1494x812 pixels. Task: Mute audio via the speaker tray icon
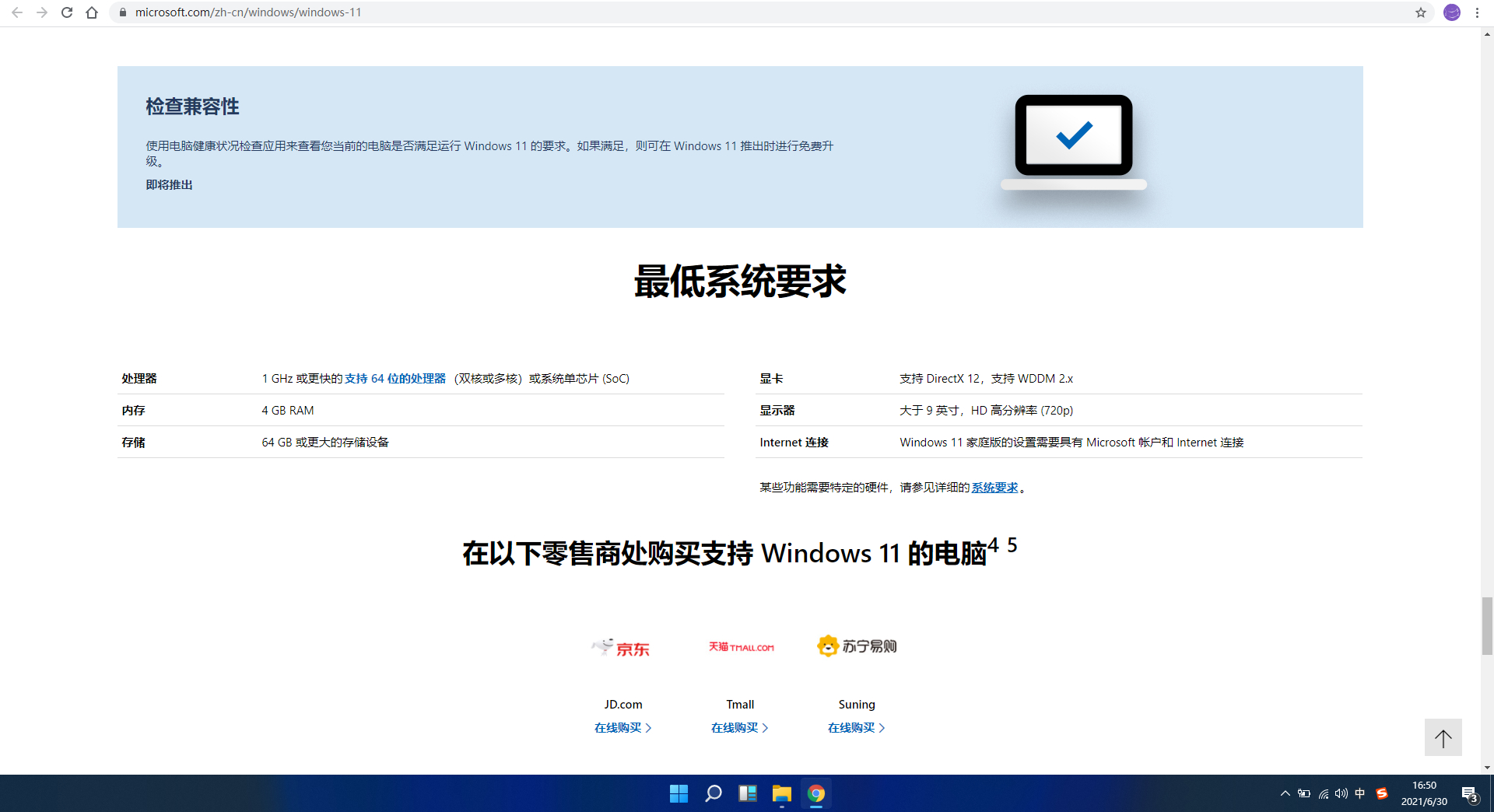coord(1341,793)
